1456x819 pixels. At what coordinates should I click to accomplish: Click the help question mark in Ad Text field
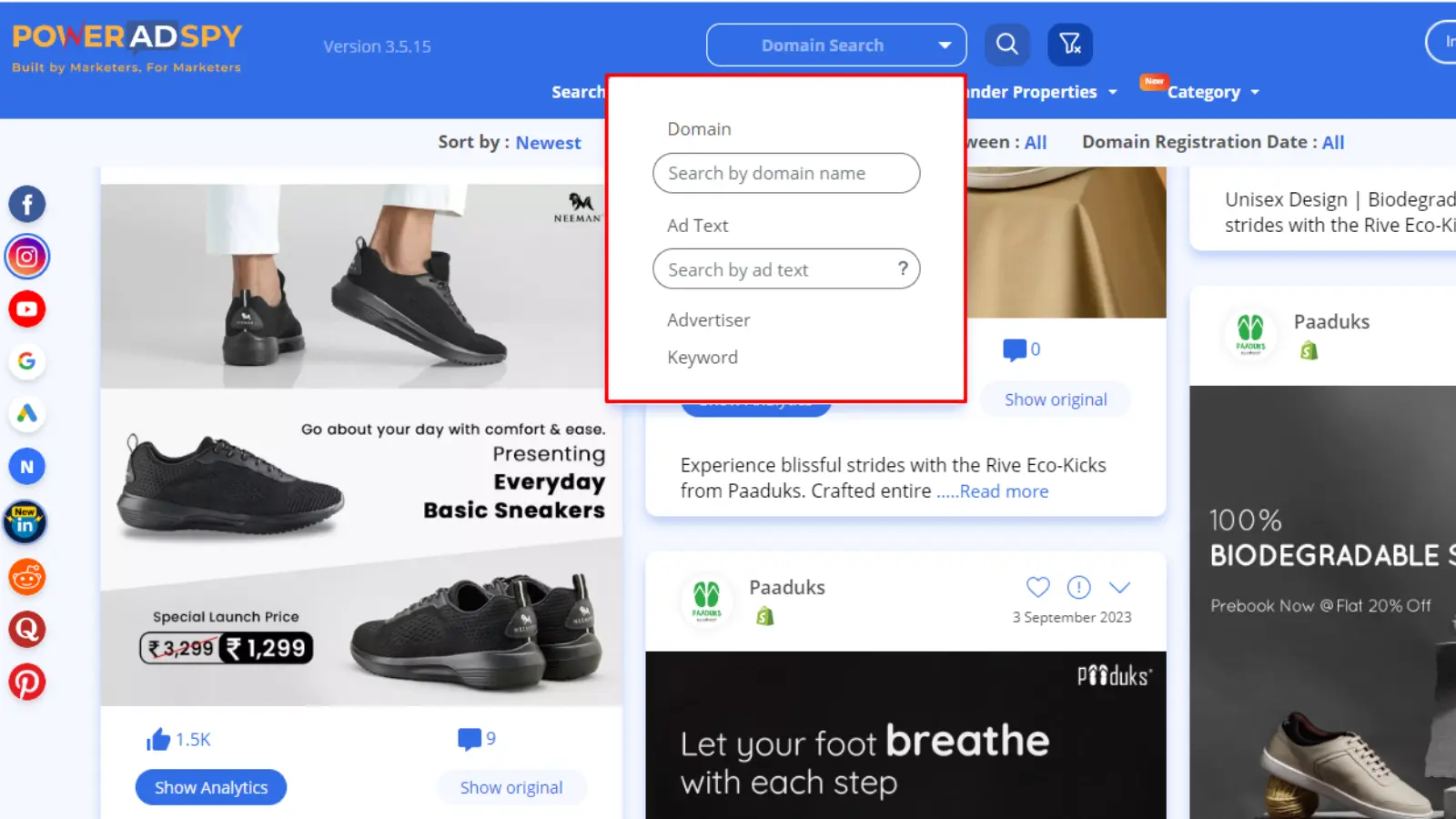[x=903, y=268]
